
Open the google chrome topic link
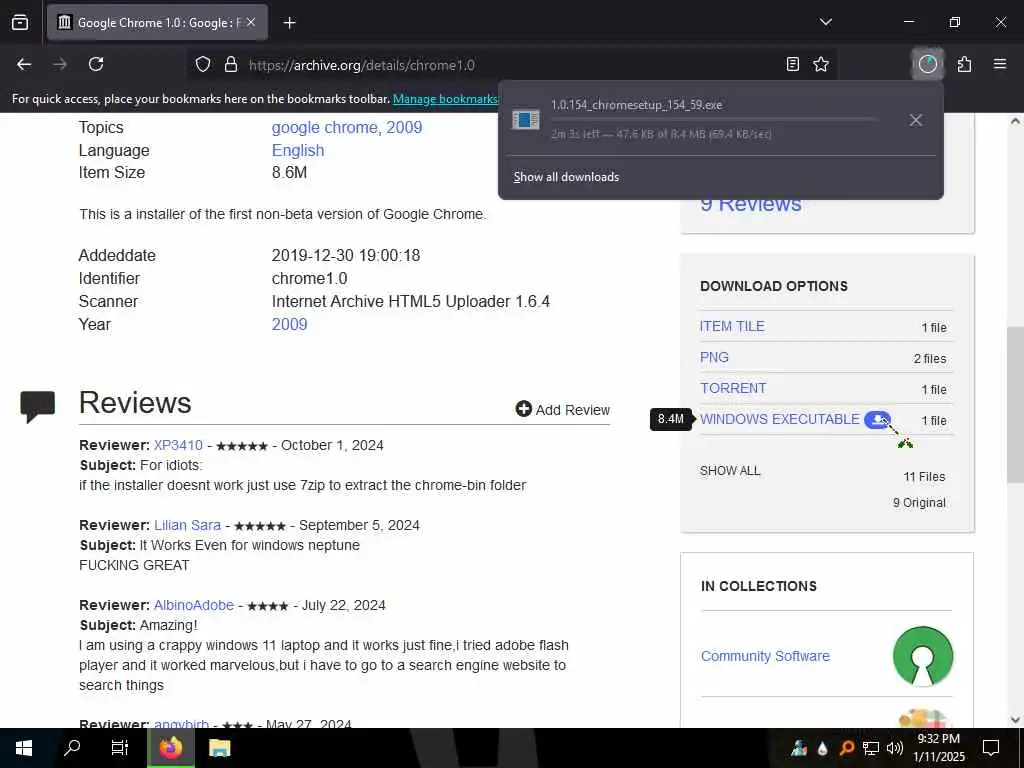(324, 127)
